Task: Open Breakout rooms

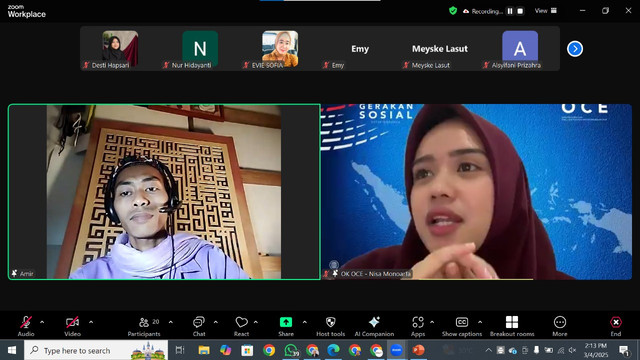Action: click(x=512, y=326)
